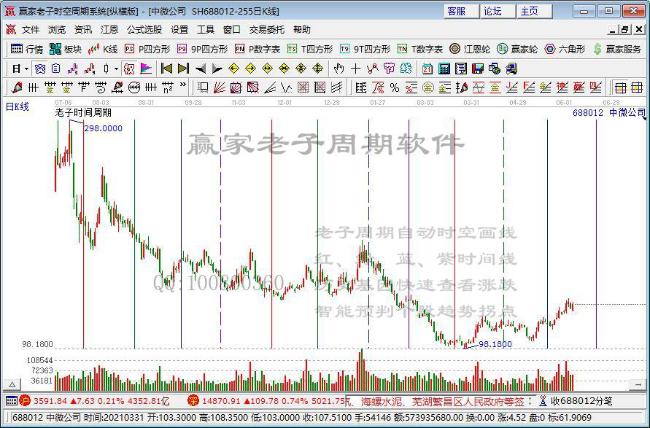650x428 pixels.
Task: Open the P数字表 tool
Action: pyautogui.click(x=257, y=49)
